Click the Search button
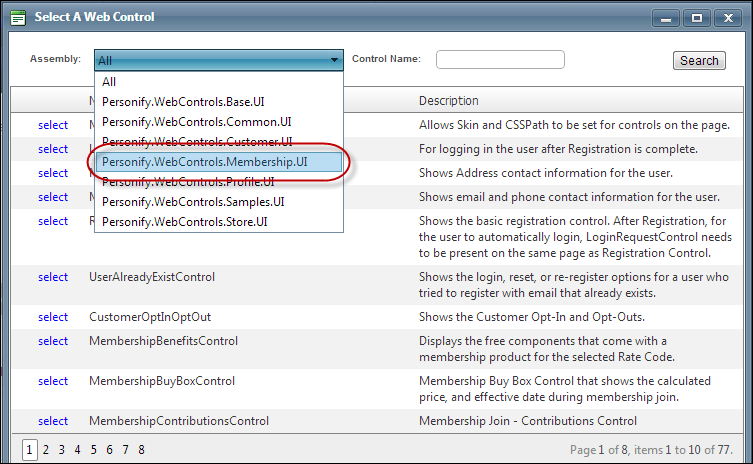The width and height of the screenshot is (753, 464). [x=699, y=61]
